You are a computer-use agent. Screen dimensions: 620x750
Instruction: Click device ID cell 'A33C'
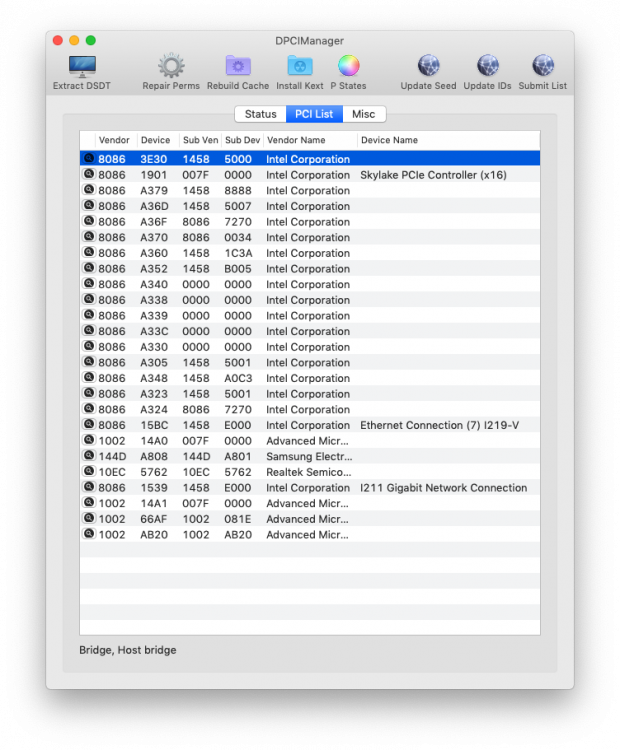click(x=154, y=331)
